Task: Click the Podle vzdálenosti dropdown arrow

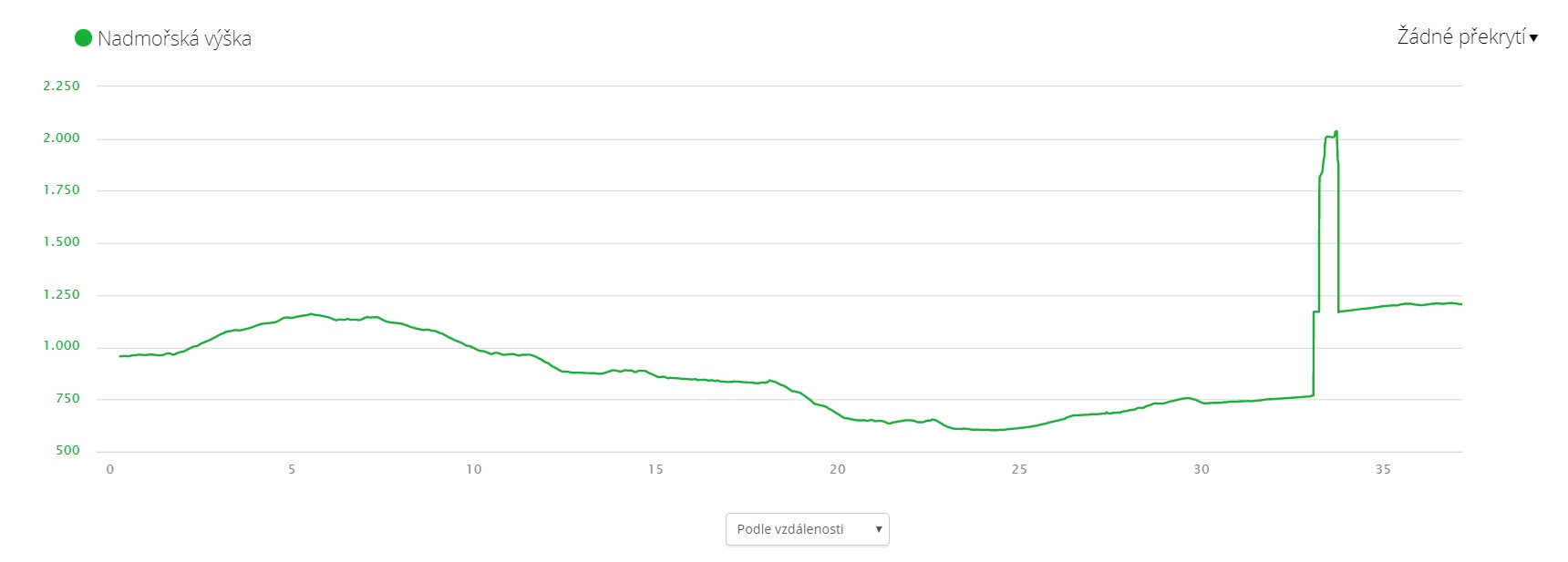Action: (878, 529)
